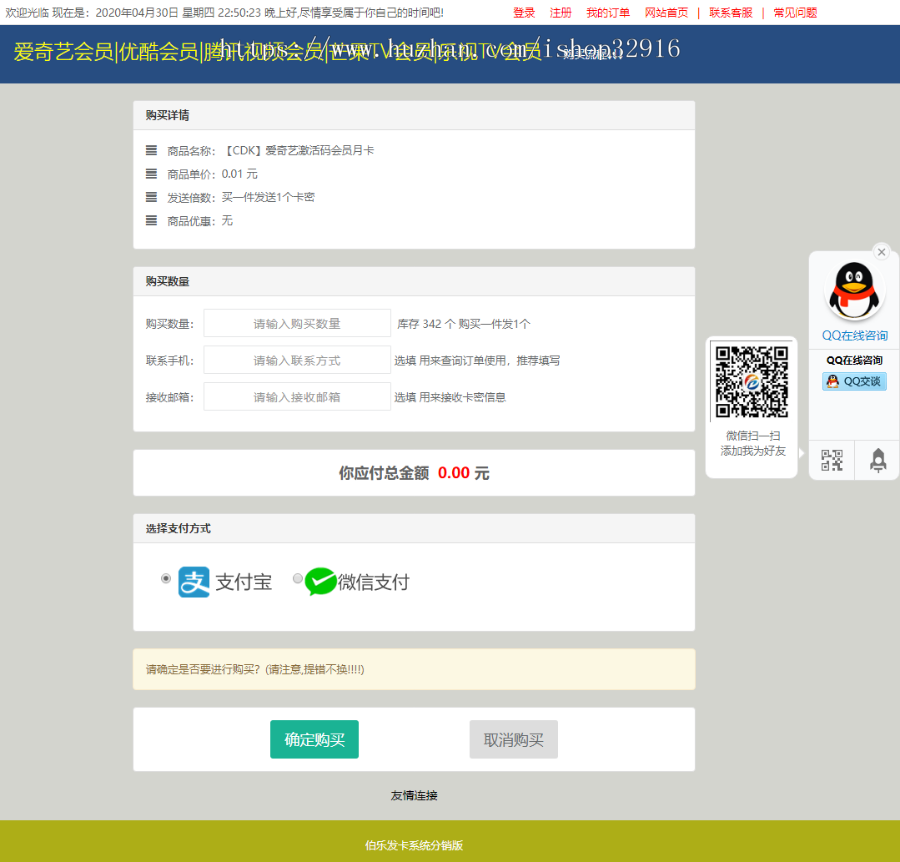The height and width of the screenshot is (862, 900).
Task: Open 我的订单 from the top bar
Action: point(607,13)
